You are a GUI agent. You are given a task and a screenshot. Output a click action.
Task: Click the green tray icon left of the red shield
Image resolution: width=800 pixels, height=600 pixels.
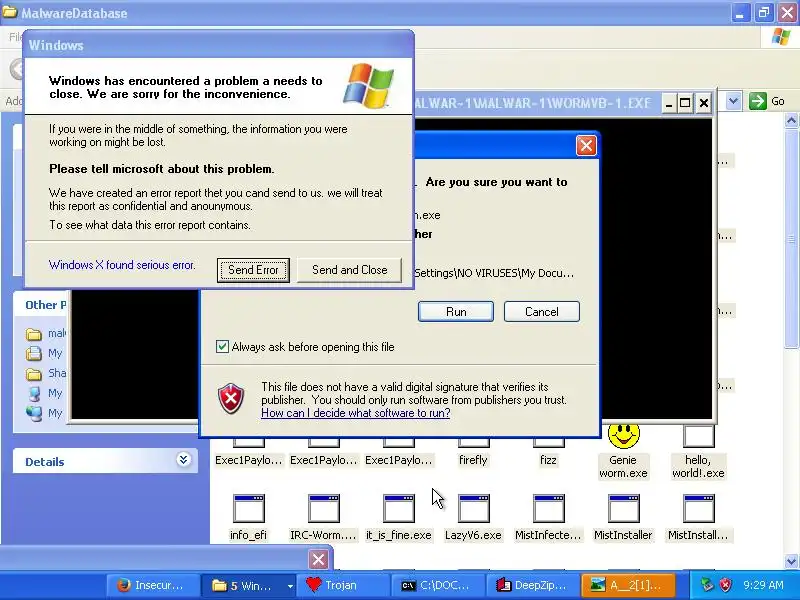707,585
